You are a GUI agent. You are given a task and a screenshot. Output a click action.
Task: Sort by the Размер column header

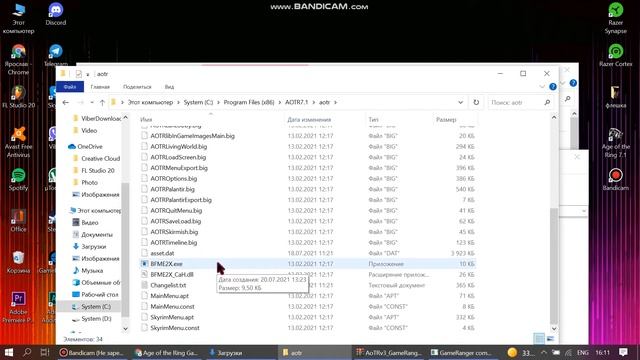click(446, 120)
